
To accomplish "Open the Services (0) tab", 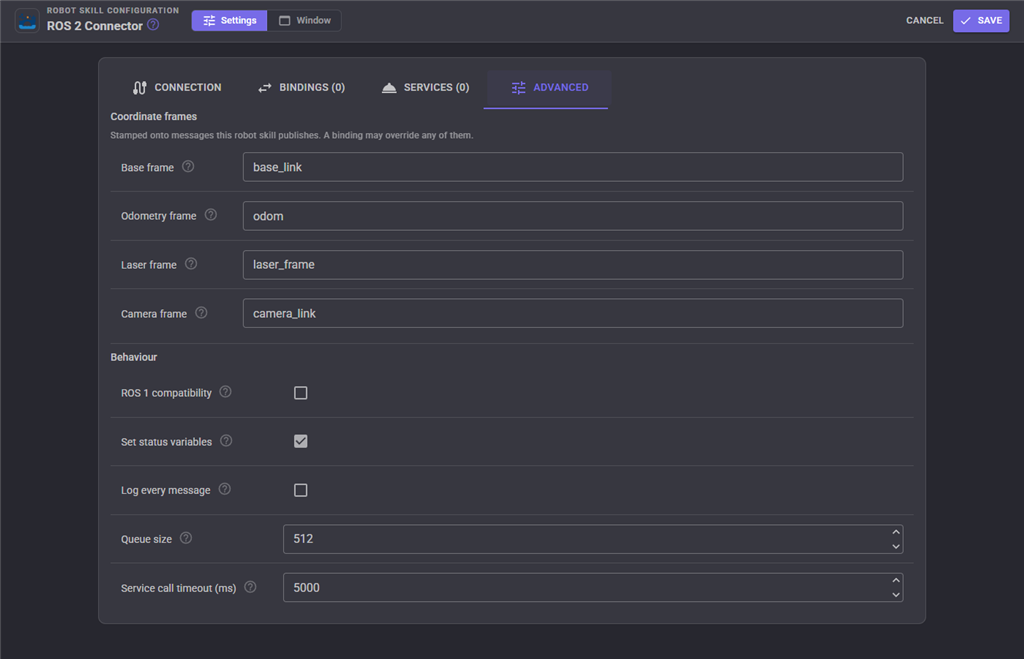I will pyautogui.click(x=425, y=88).
